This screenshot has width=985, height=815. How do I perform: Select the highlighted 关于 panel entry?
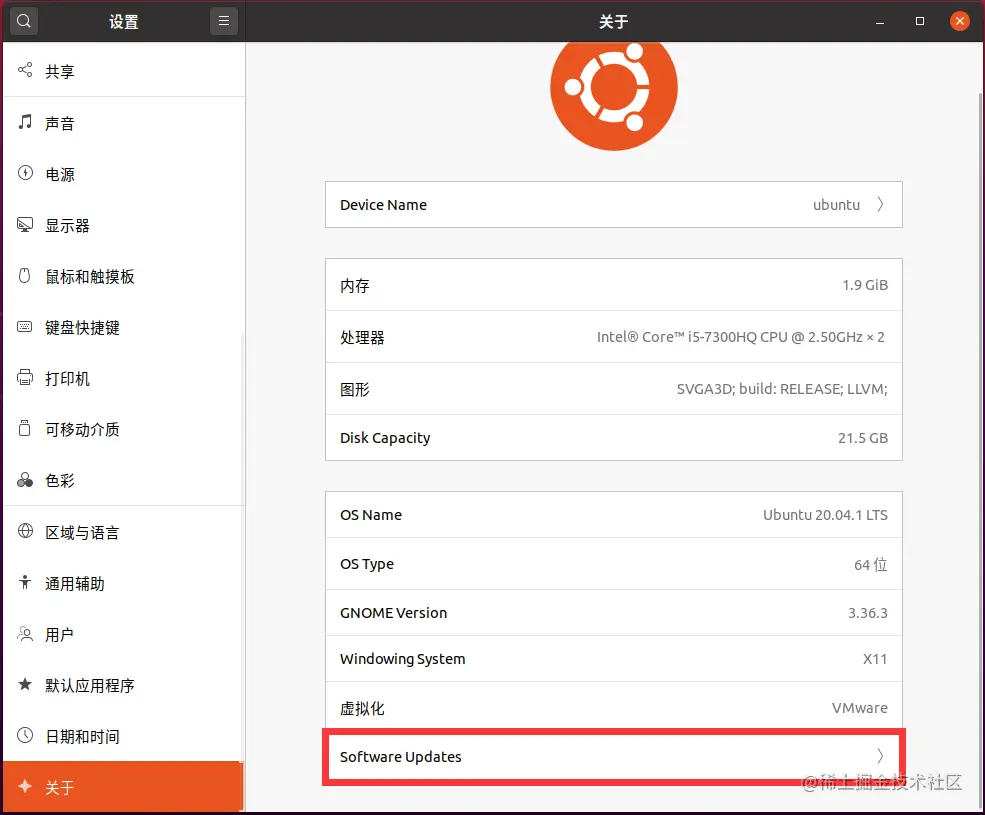[x=122, y=787]
